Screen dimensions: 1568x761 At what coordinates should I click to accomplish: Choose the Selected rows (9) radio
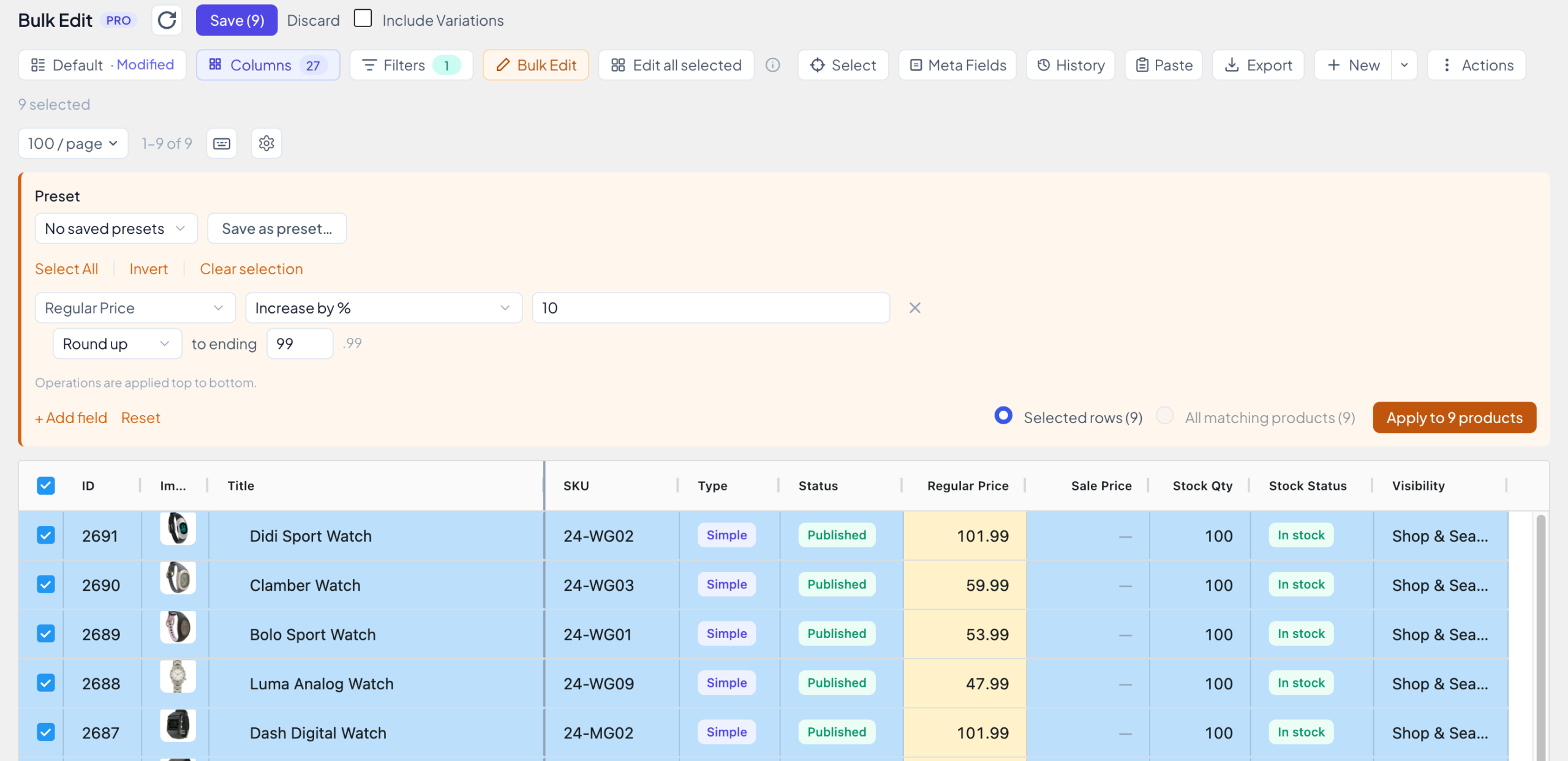click(1003, 416)
